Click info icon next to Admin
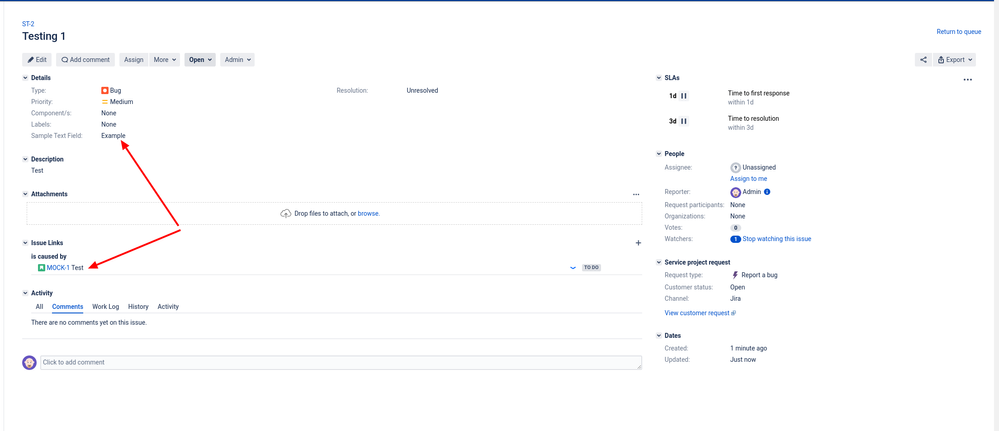This screenshot has height=431, width=999. point(767,192)
